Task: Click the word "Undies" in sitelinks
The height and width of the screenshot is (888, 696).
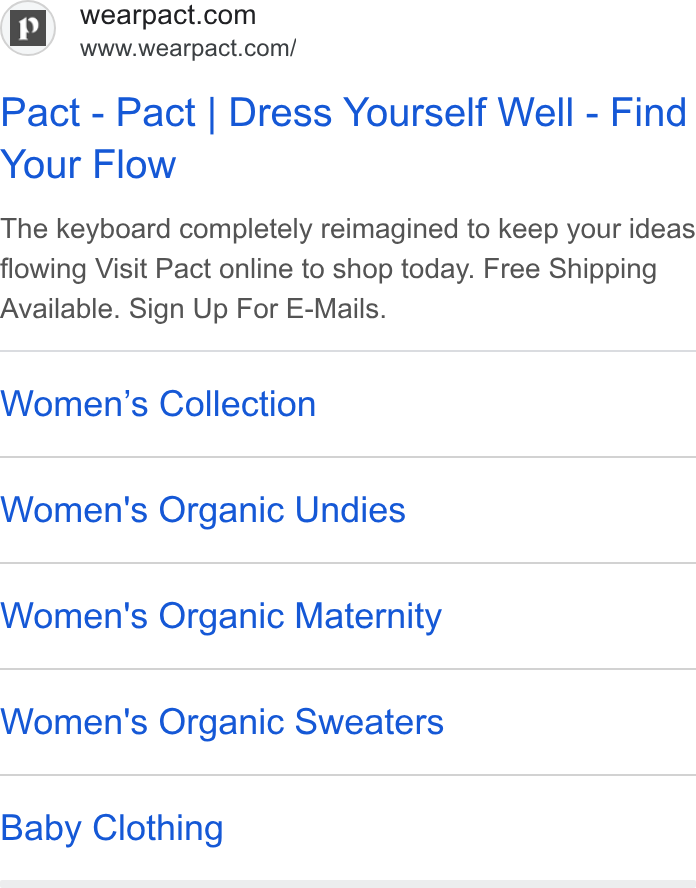Action: [x=351, y=510]
